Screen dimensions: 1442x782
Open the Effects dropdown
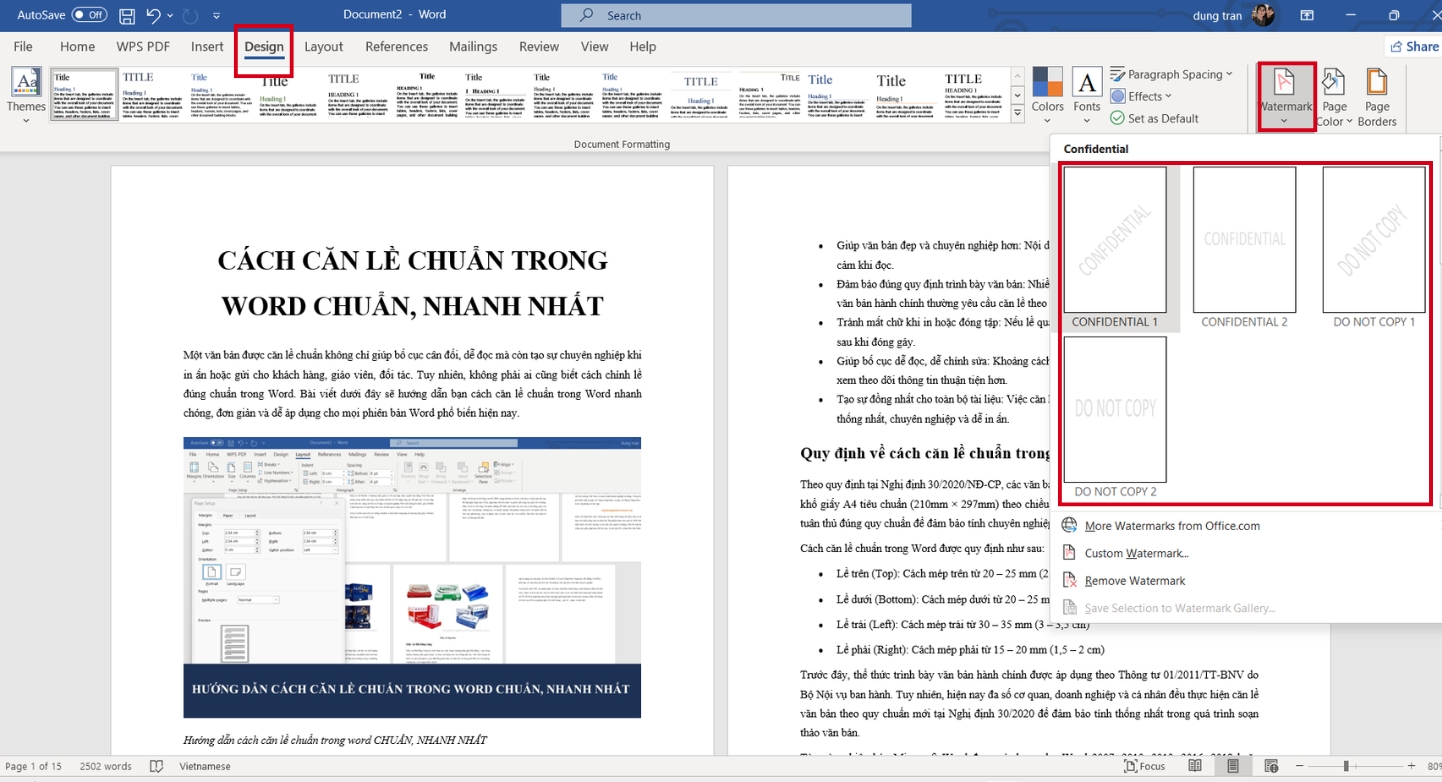1141,96
